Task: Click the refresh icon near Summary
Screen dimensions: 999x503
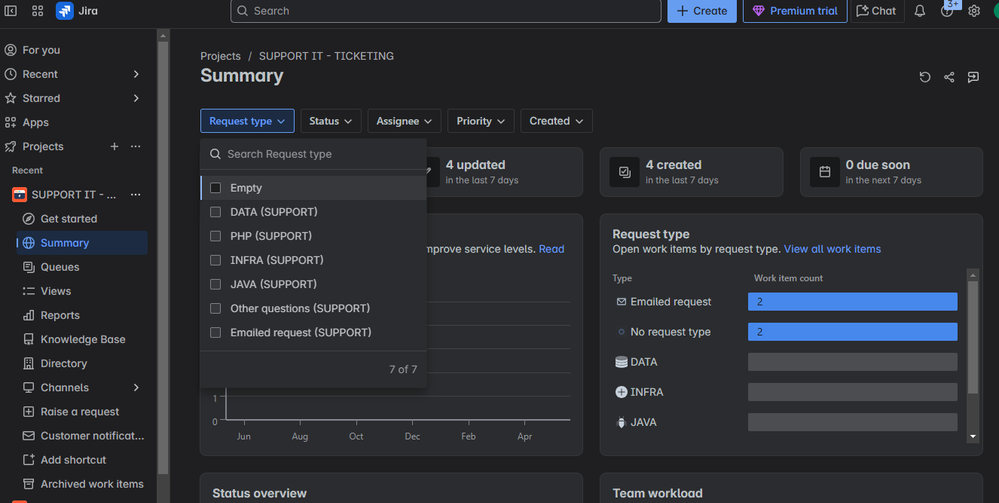Action: [925, 77]
